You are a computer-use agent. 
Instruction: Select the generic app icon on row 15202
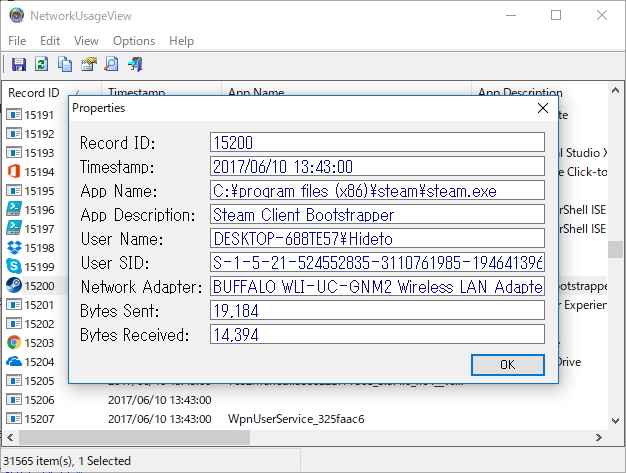(14, 324)
